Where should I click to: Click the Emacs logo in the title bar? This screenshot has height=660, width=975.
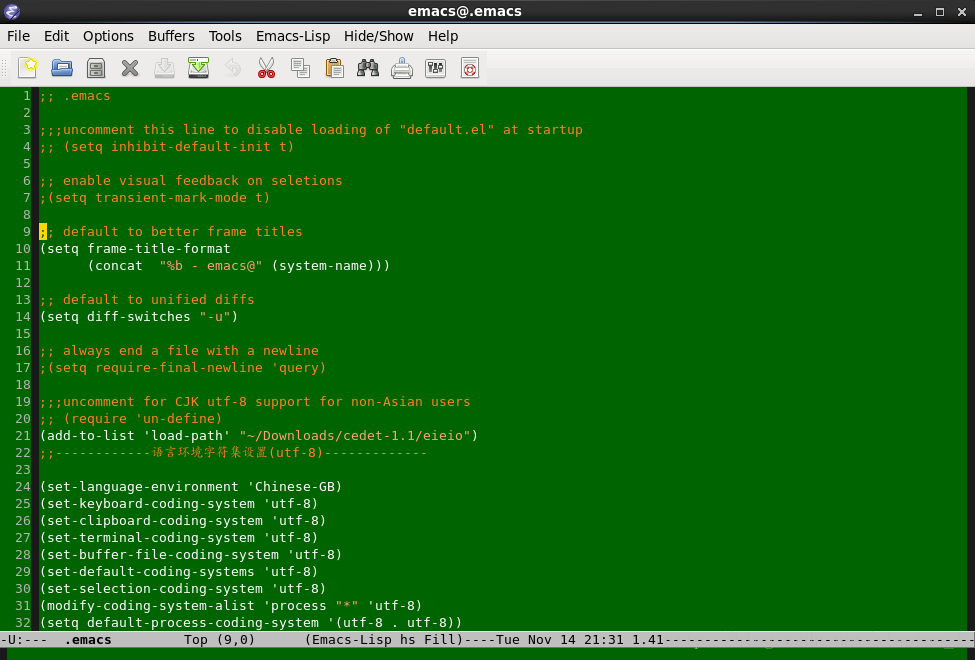(11, 11)
